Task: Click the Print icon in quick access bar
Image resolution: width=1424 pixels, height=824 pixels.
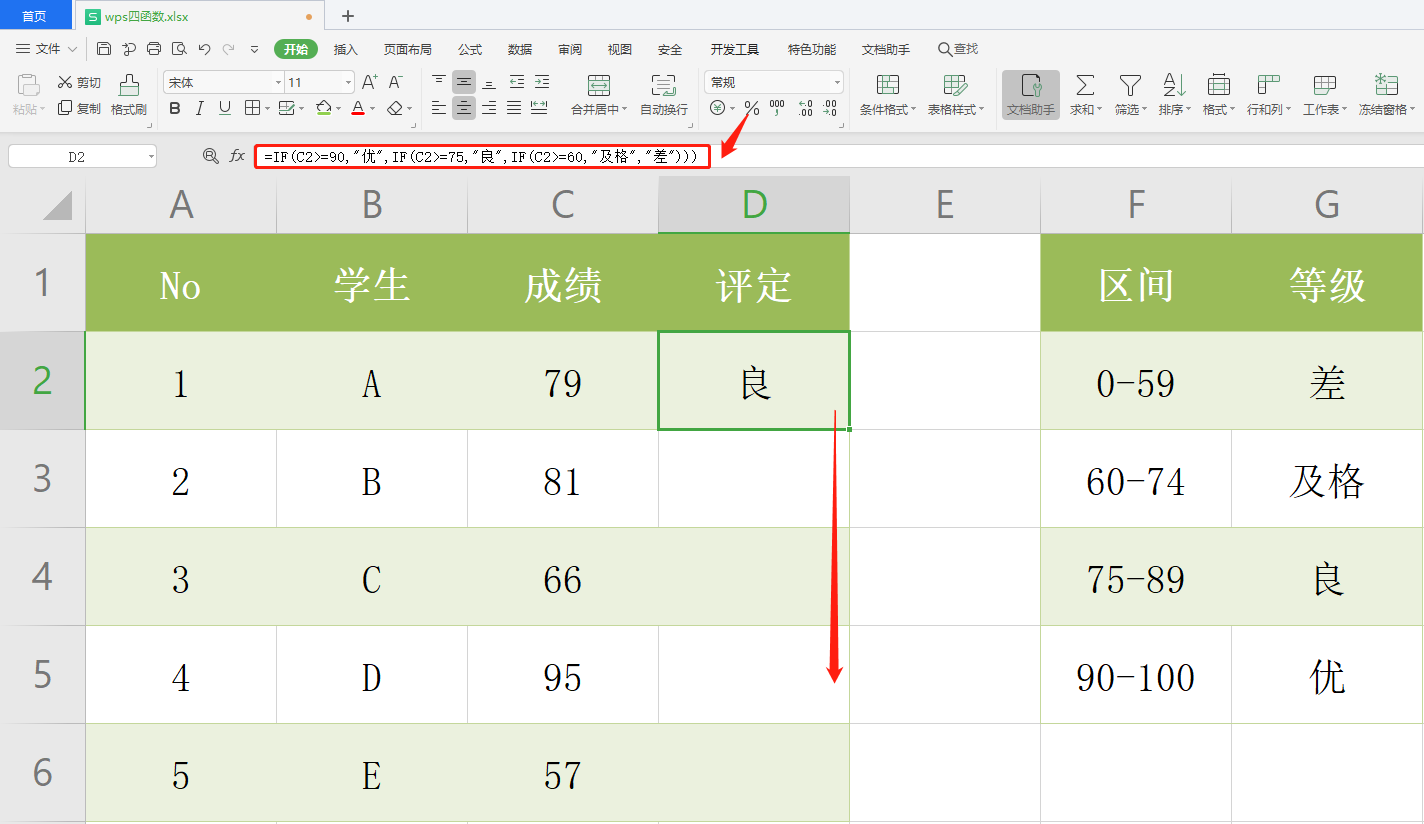Action: point(154,48)
